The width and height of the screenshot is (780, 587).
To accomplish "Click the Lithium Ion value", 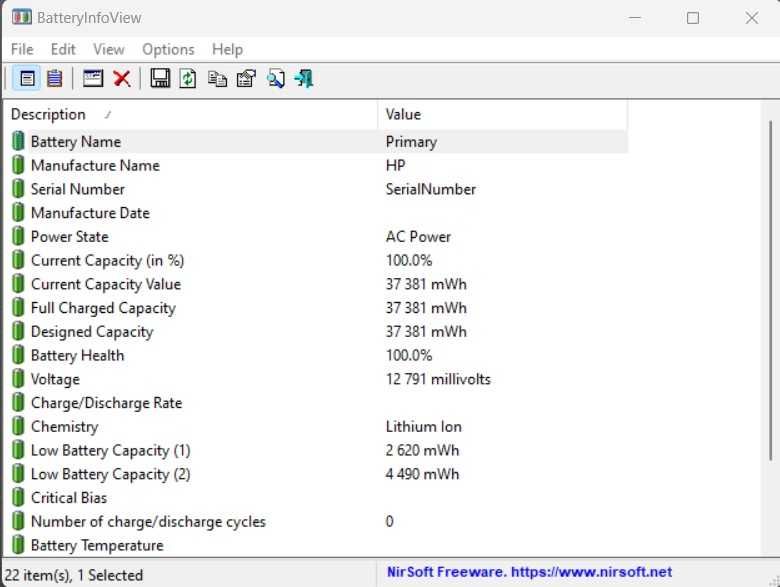I will (x=424, y=426).
